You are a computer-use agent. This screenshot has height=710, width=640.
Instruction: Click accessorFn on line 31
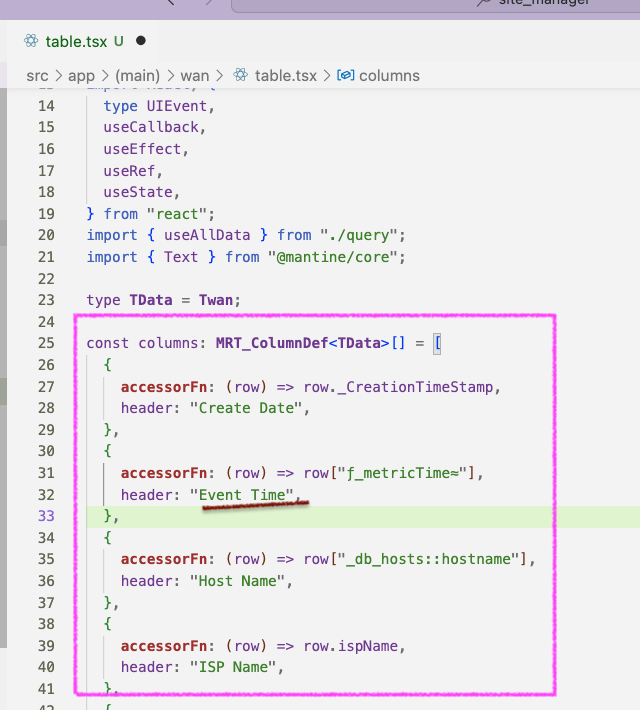[164, 473]
